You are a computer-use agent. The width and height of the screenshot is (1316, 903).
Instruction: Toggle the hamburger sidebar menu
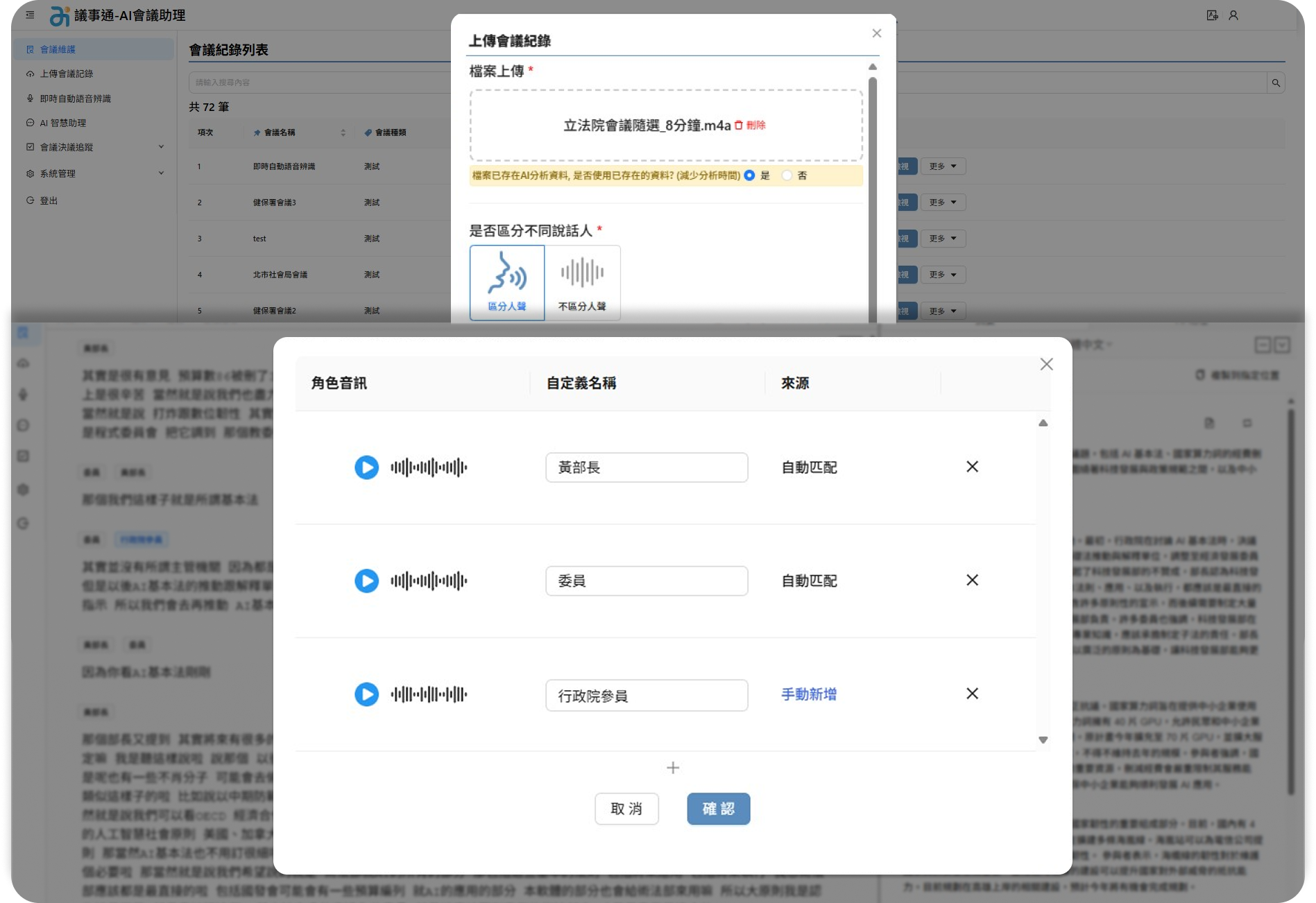point(30,15)
